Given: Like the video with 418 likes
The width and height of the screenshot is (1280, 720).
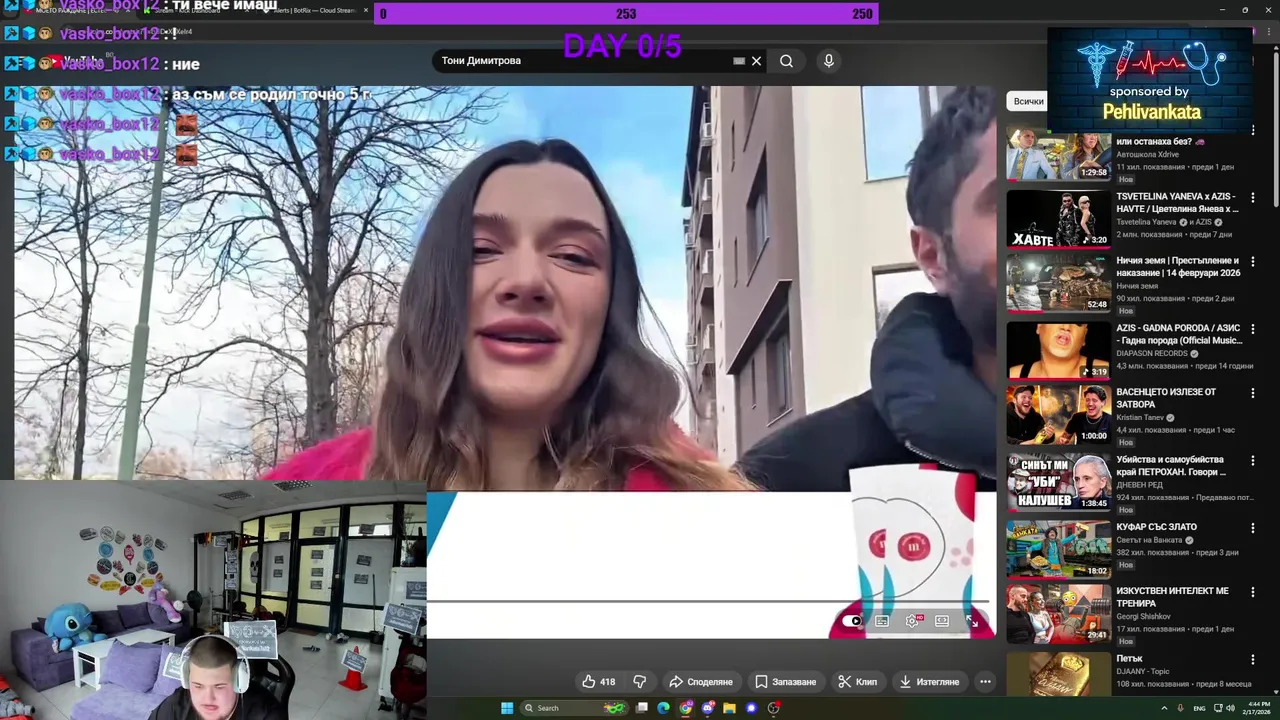Looking at the screenshot, I should (x=598, y=682).
